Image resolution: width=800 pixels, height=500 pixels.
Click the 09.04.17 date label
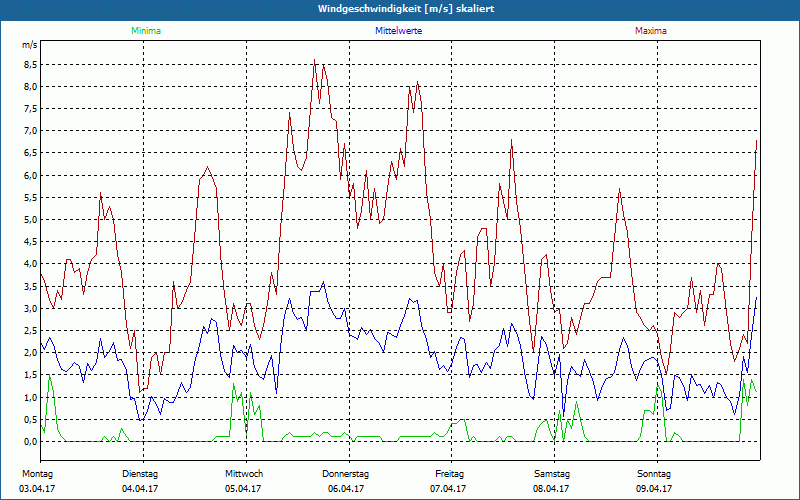point(654,489)
